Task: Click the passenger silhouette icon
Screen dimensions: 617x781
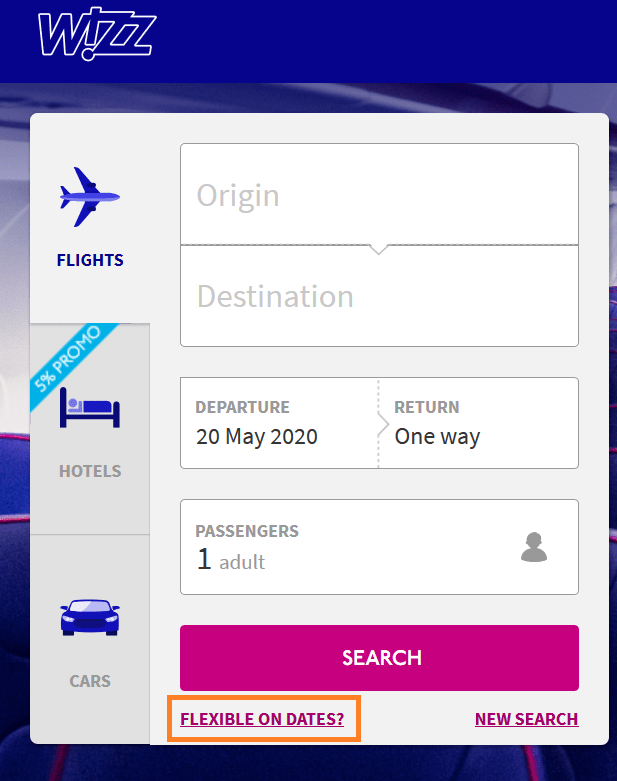Action: [534, 547]
